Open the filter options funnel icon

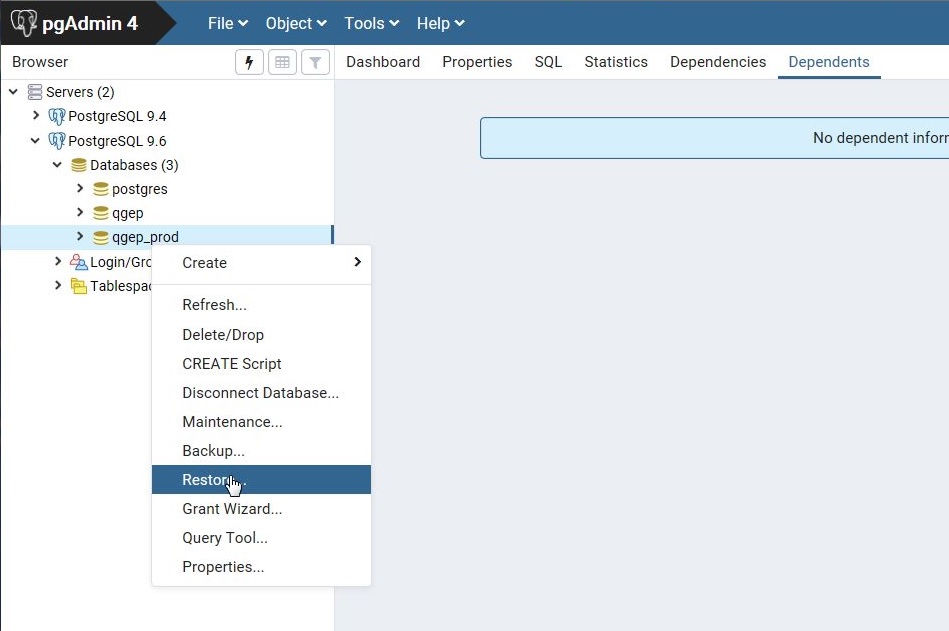click(x=315, y=62)
